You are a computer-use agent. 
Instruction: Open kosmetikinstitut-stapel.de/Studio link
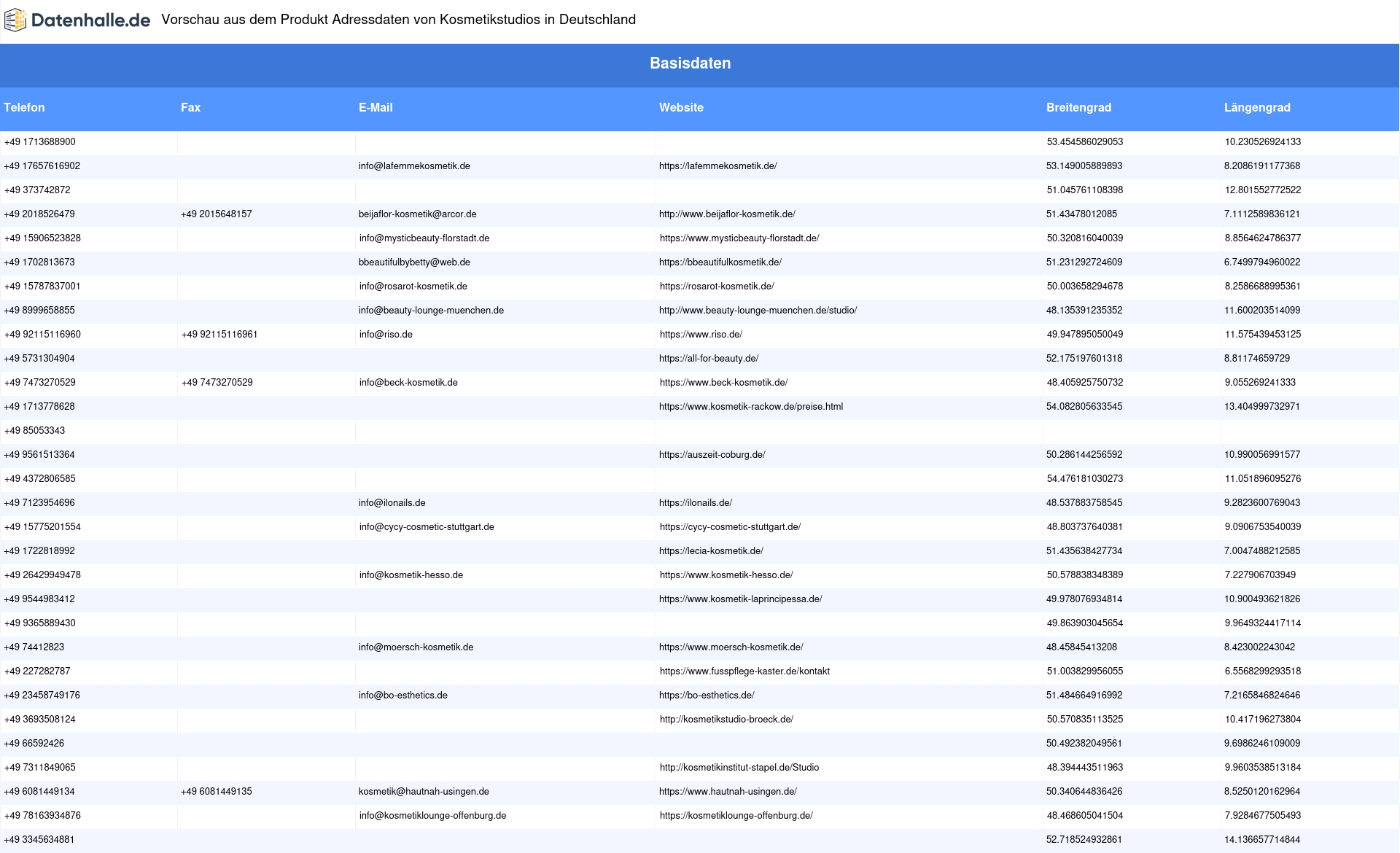[739, 768]
